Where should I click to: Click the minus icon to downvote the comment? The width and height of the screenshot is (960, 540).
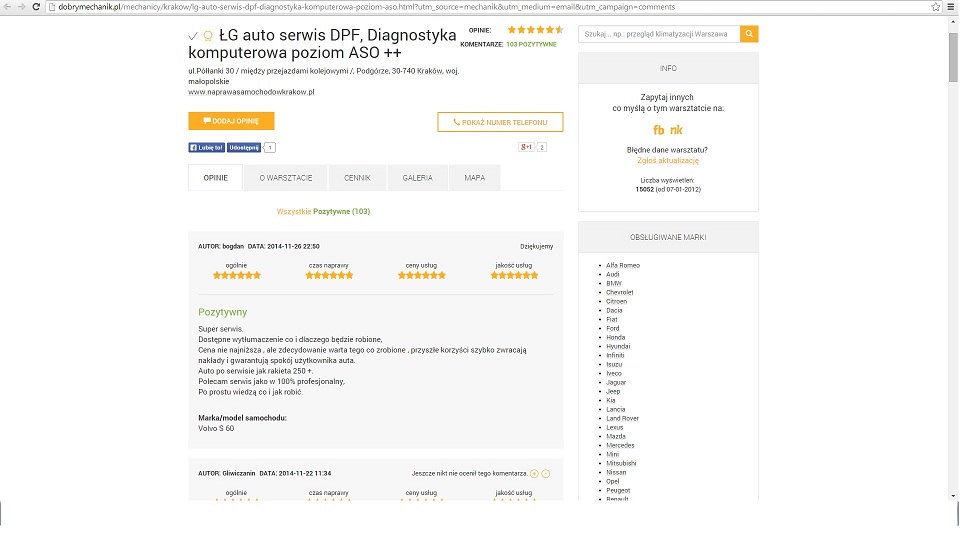point(546,473)
